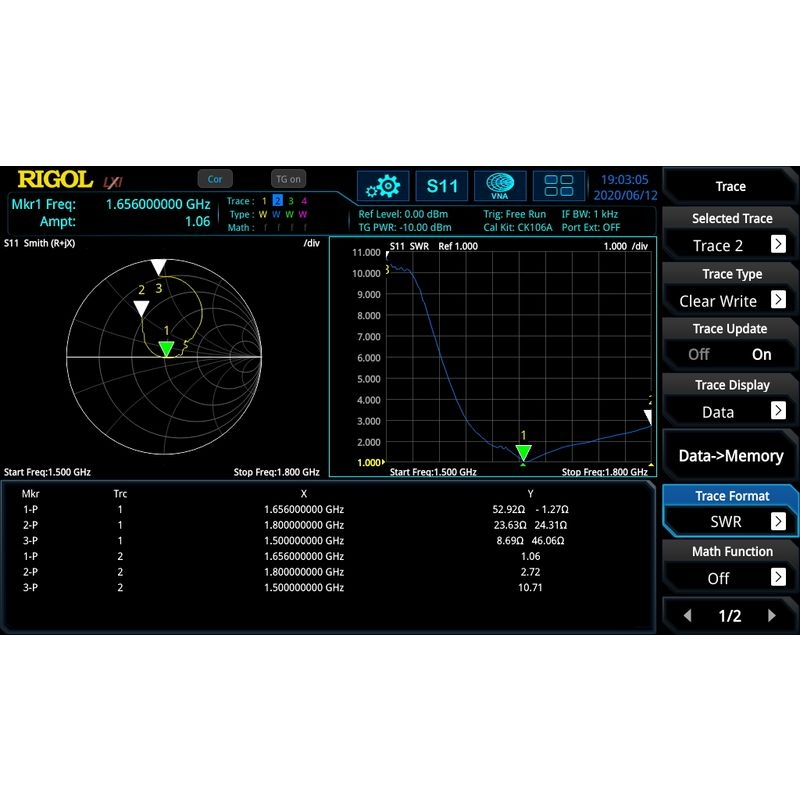Click the TG on indicator
Image resolution: width=800 pixels, height=800 pixels.
click(x=288, y=179)
